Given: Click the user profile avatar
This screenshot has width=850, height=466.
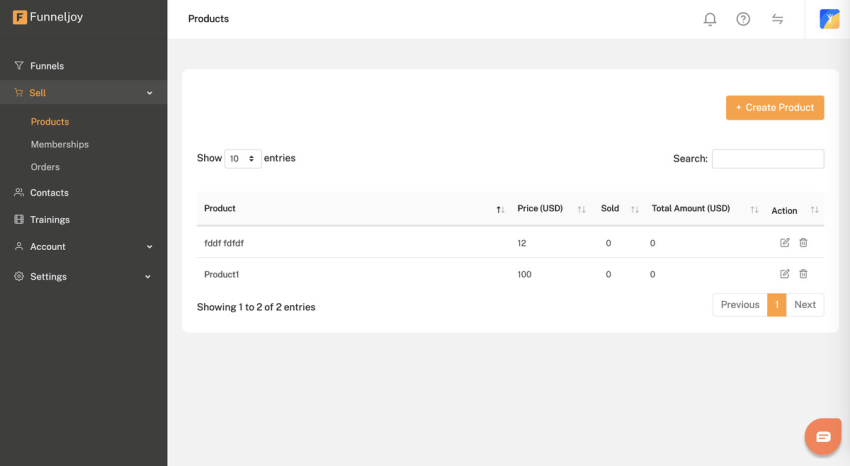Looking at the screenshot, I should (829, 19).
